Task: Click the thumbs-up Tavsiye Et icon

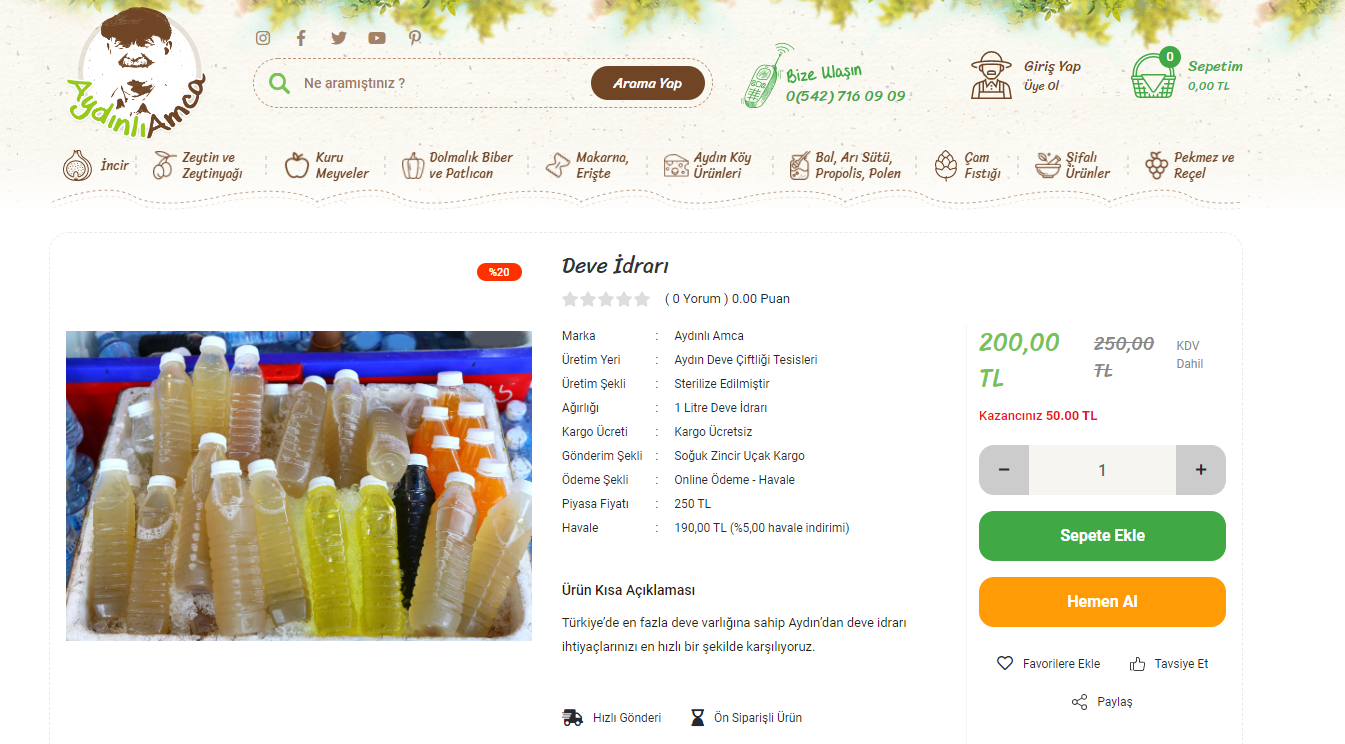Action: pos(1137,663)
